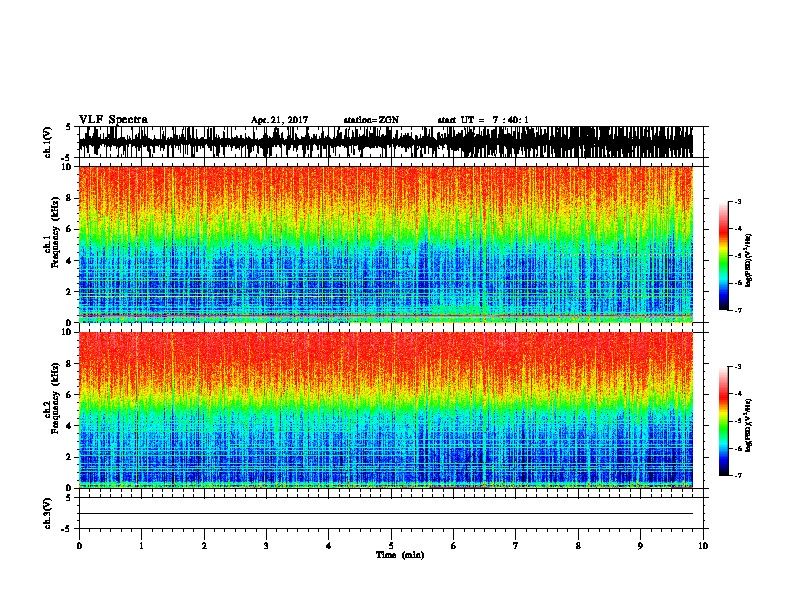Image resolution: width=792 pixels, height=612 pixels.
Task: Click time axis tick label '0'
Action: click(x=79, y=546)
